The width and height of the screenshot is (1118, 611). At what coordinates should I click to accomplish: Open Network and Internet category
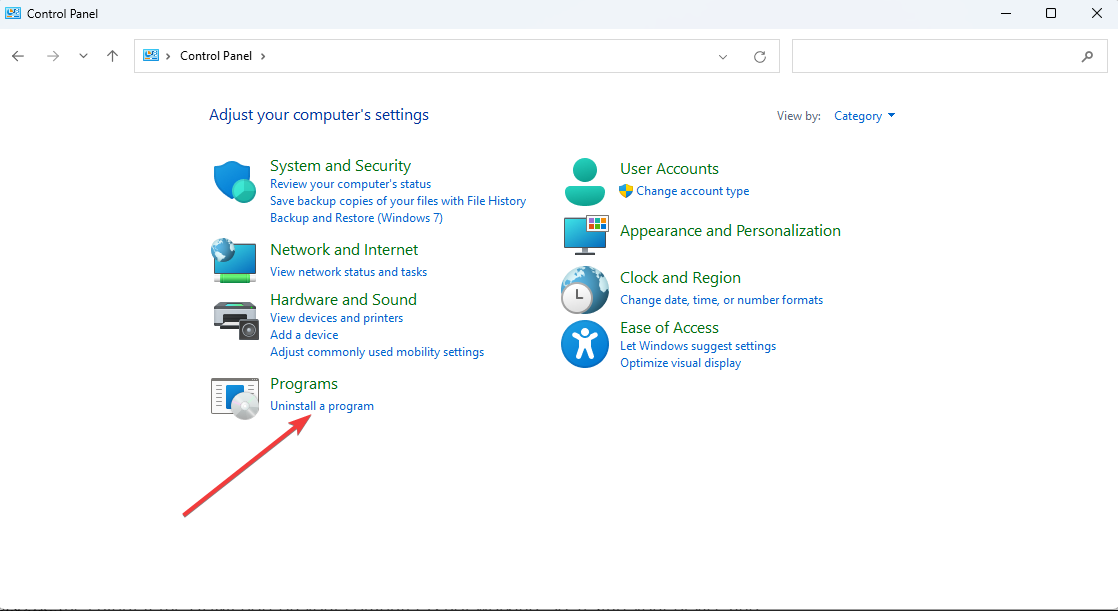pyautogui.click(x=344, y=250)
